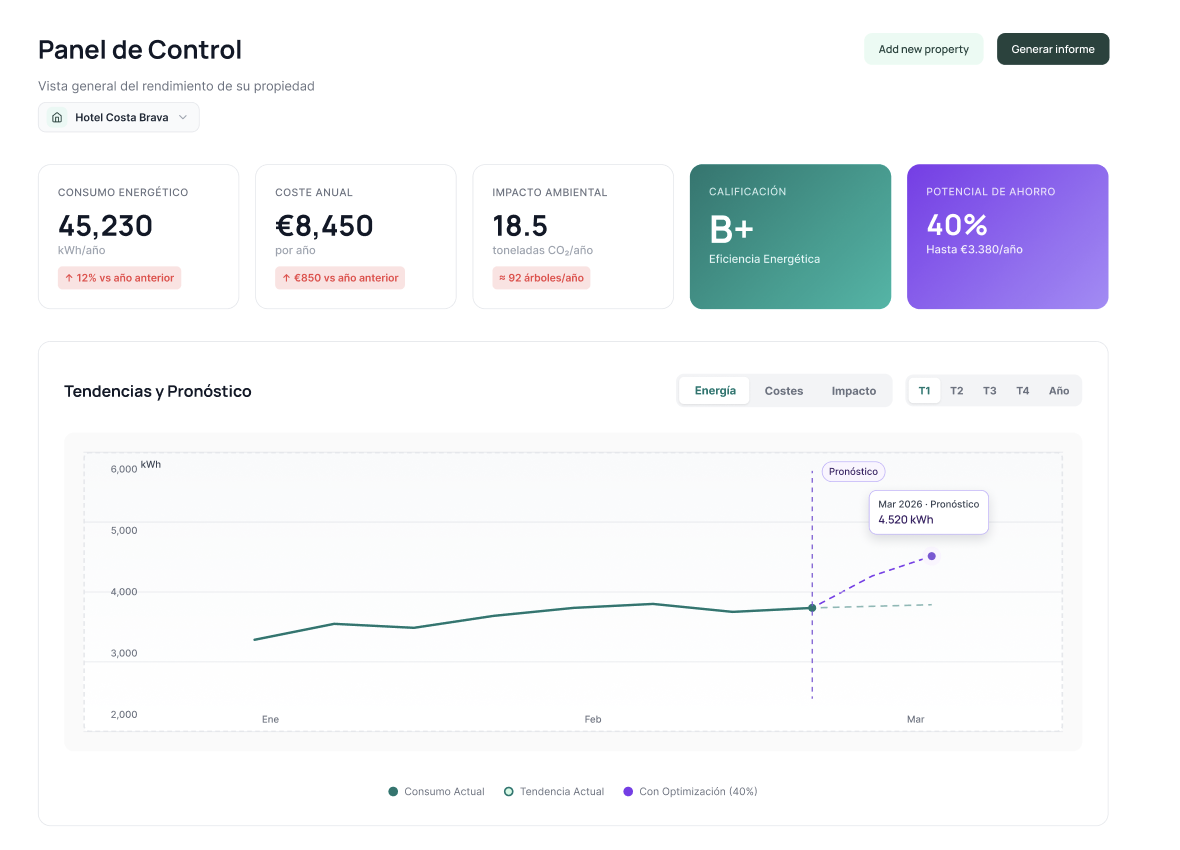Click the Tendencias y Pronóstico heading
This screenshot has height=850, width=1180.
click(x=157, y=391)
